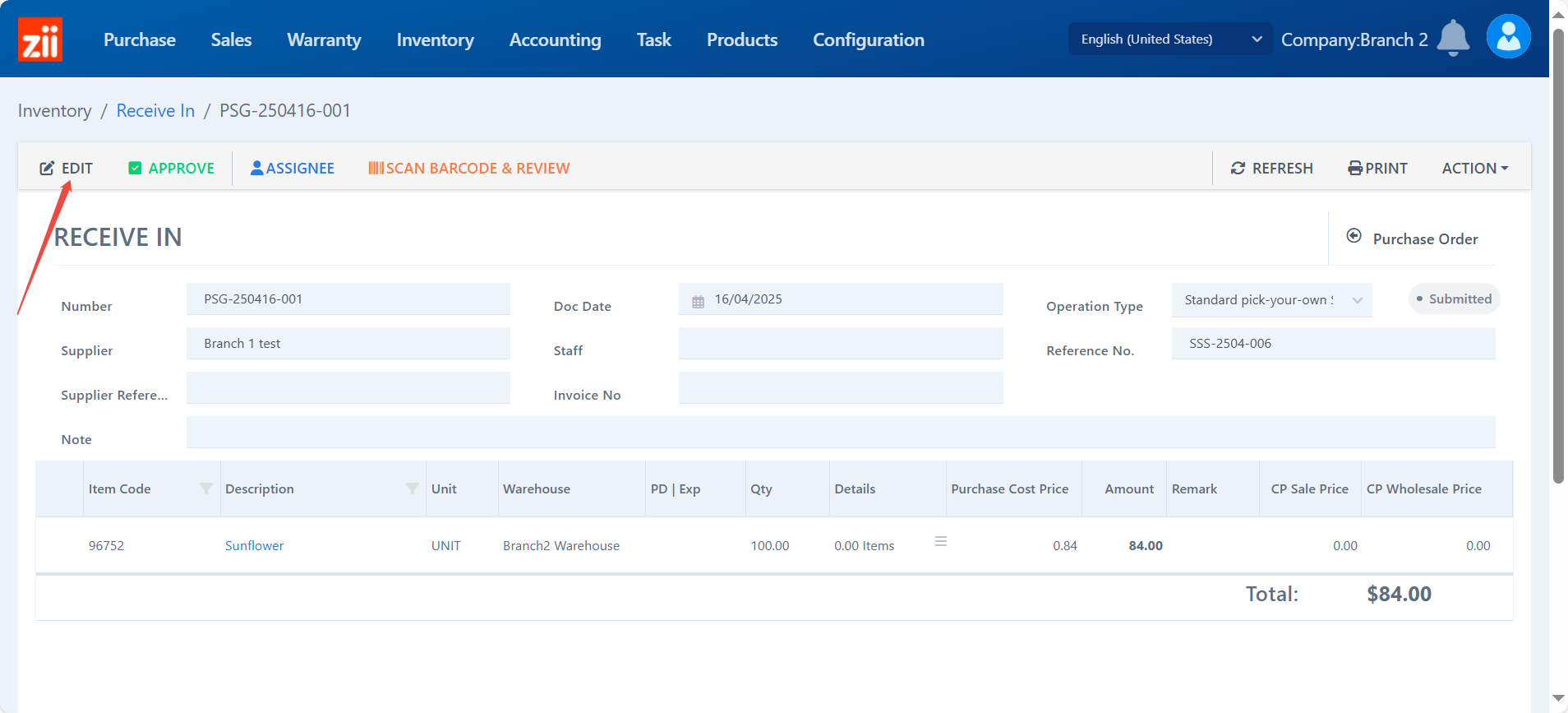Open the row details hamburger icon
1568x713 pixels.
[x=941, y=541]
